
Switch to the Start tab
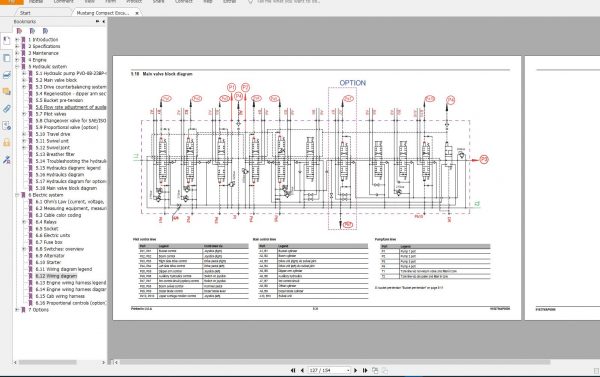coord(25,13)
